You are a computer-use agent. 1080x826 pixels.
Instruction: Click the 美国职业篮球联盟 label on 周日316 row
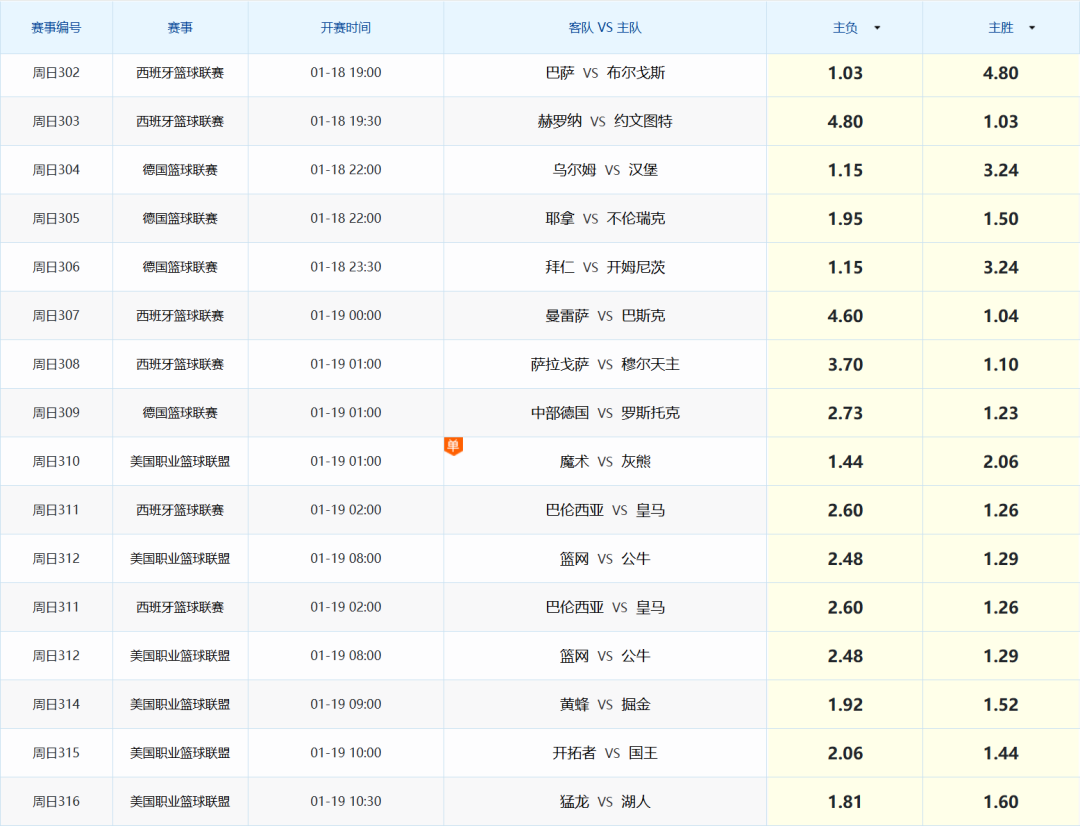tap(180, 801)
